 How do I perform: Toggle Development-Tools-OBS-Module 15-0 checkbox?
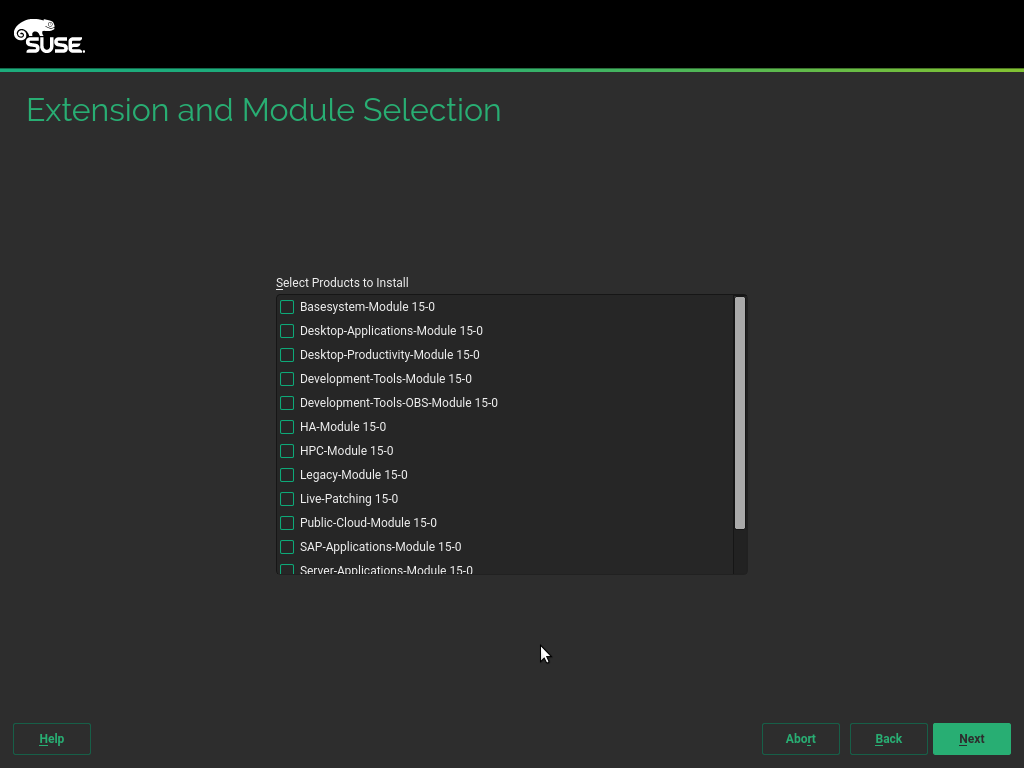(287, 403)
